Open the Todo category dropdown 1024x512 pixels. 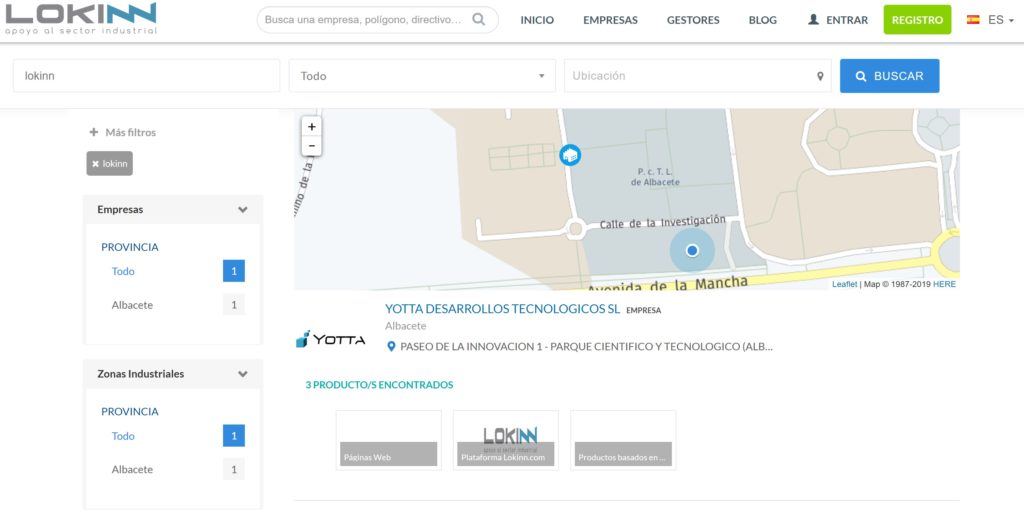coord(422,76)
